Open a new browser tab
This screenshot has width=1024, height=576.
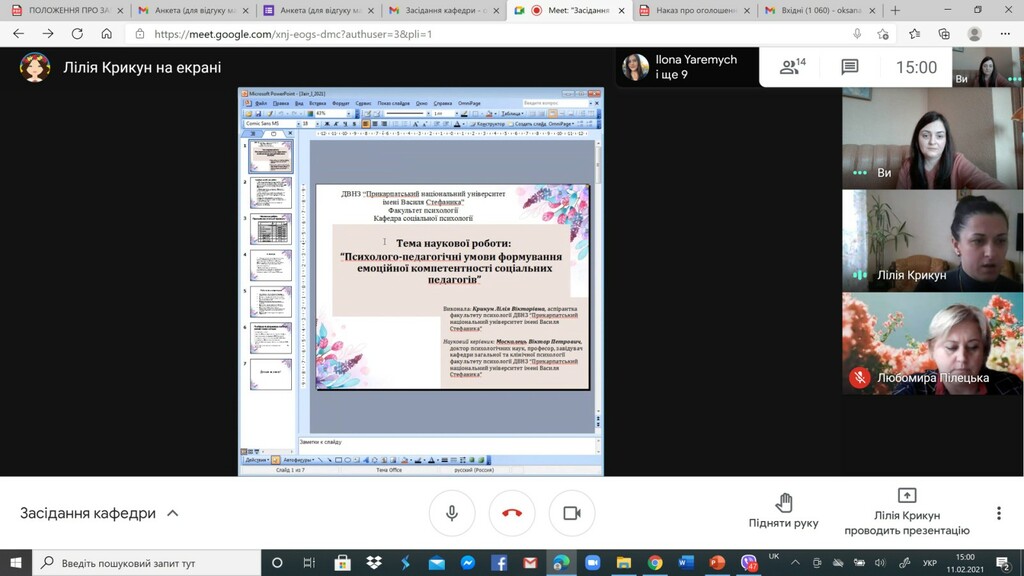tap(895, 10)
